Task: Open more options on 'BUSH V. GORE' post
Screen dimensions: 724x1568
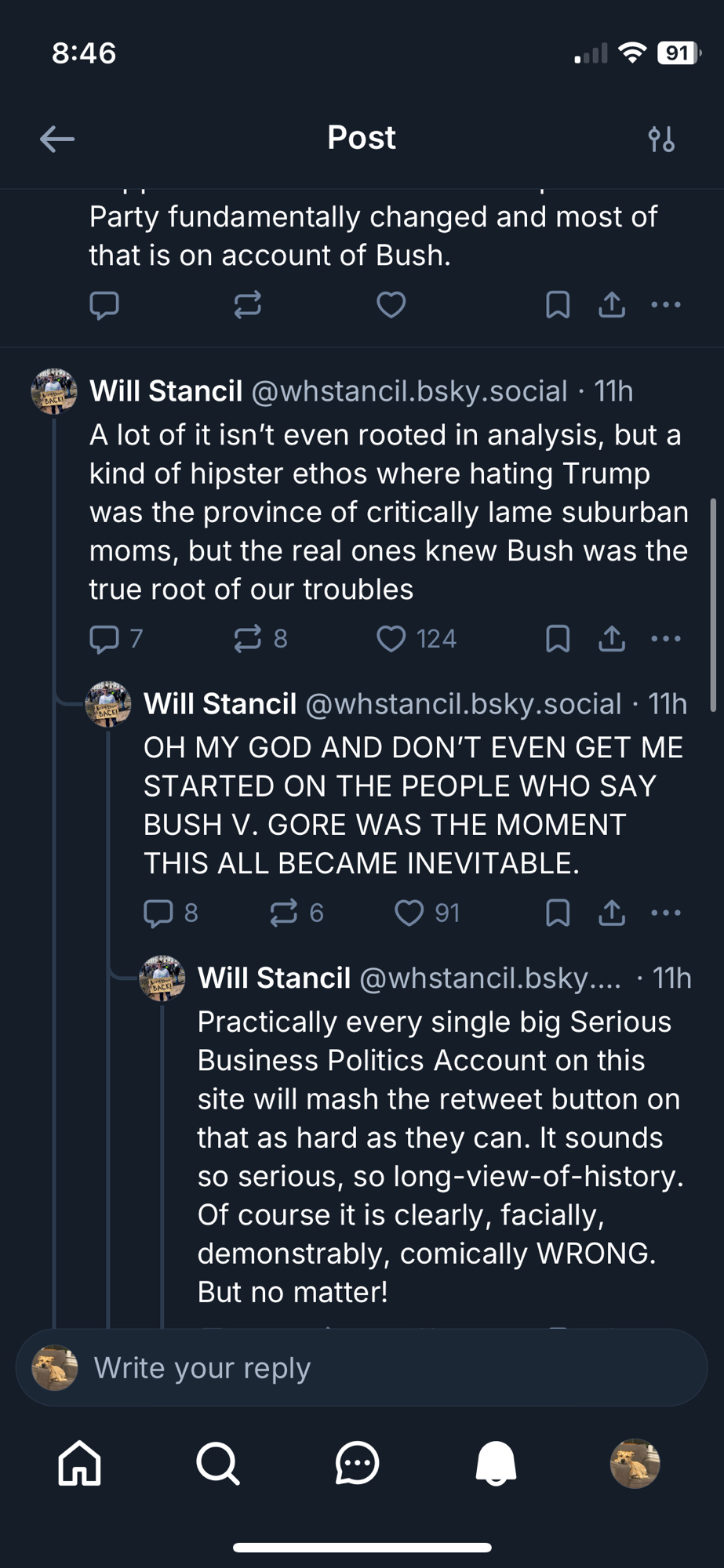Action: (666, 913)
